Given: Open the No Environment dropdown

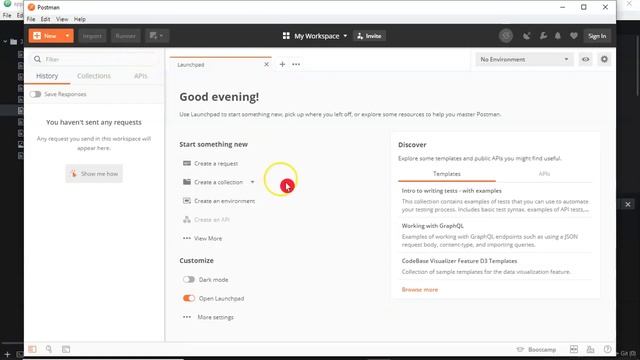Looking at the screenshot, I should point(524,60).
